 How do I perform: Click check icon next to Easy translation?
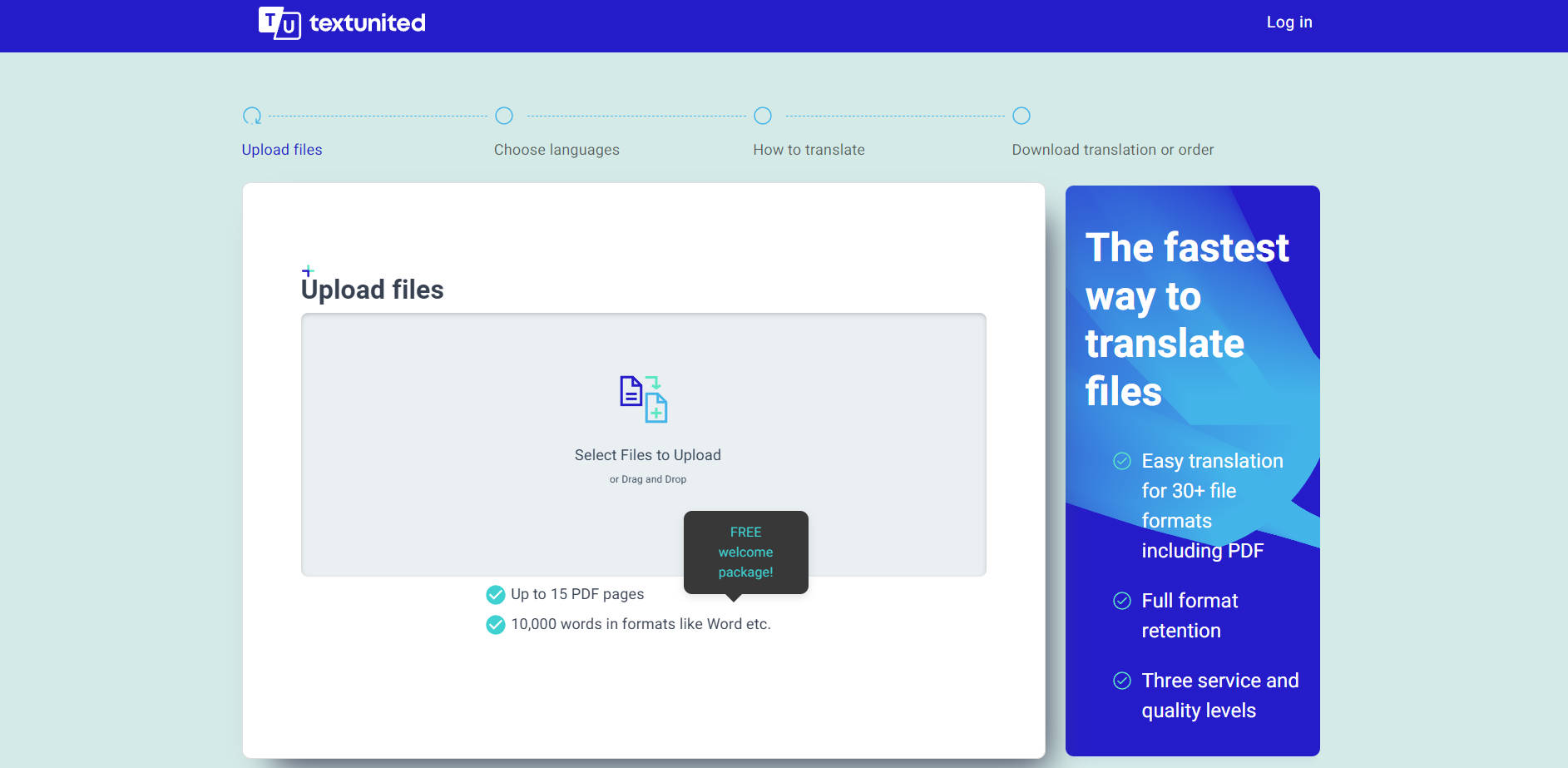click(x=1122, y=461)
